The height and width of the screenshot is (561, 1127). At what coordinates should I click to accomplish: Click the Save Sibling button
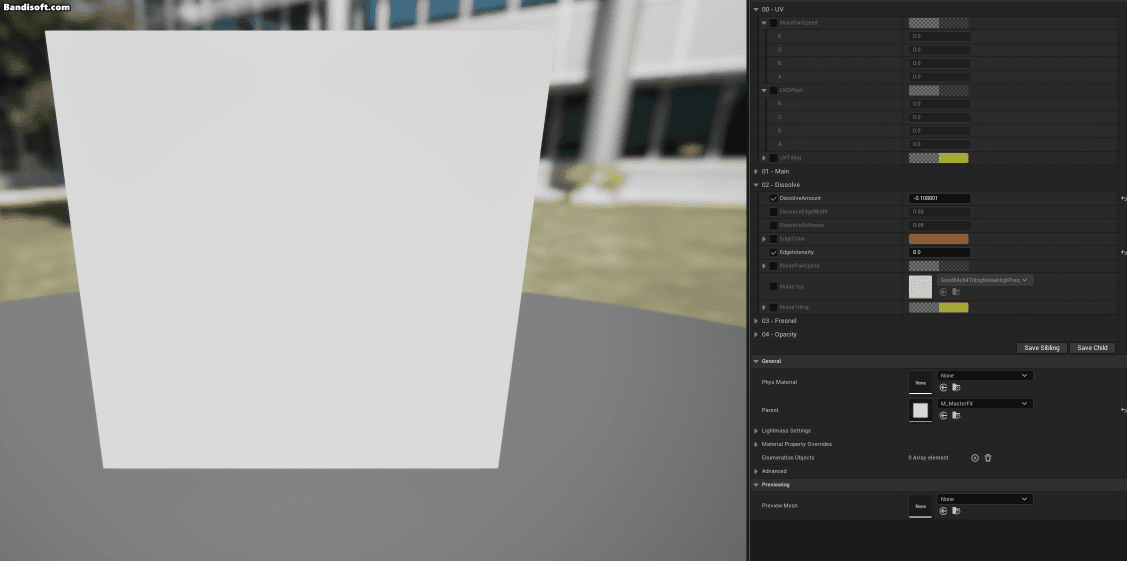pyautogui.click(x=1041, y=348)
